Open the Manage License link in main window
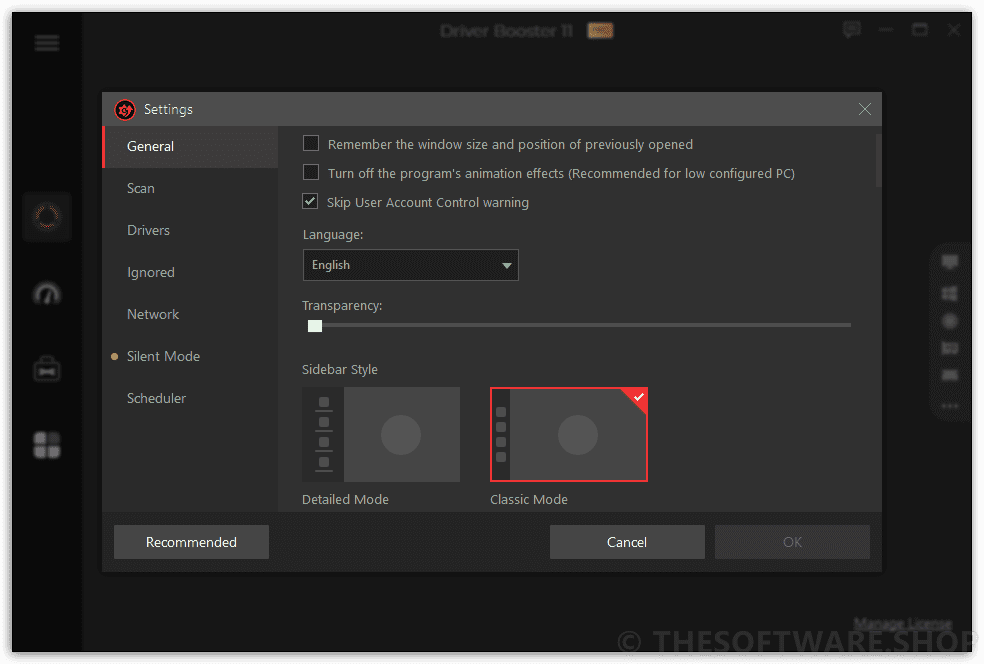984x664 pixels. [x=903, y=624]
